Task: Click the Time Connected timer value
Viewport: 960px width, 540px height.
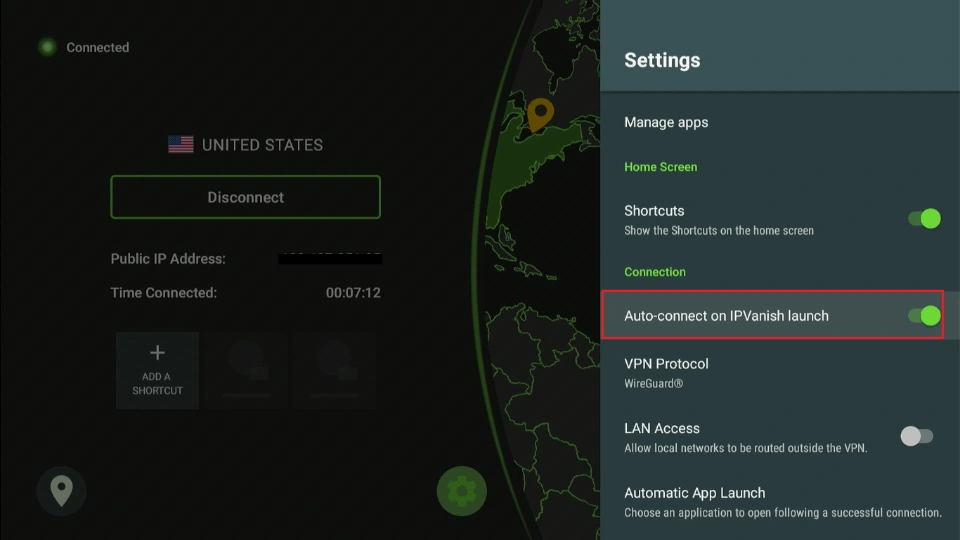Action: (x=353, y=293)
